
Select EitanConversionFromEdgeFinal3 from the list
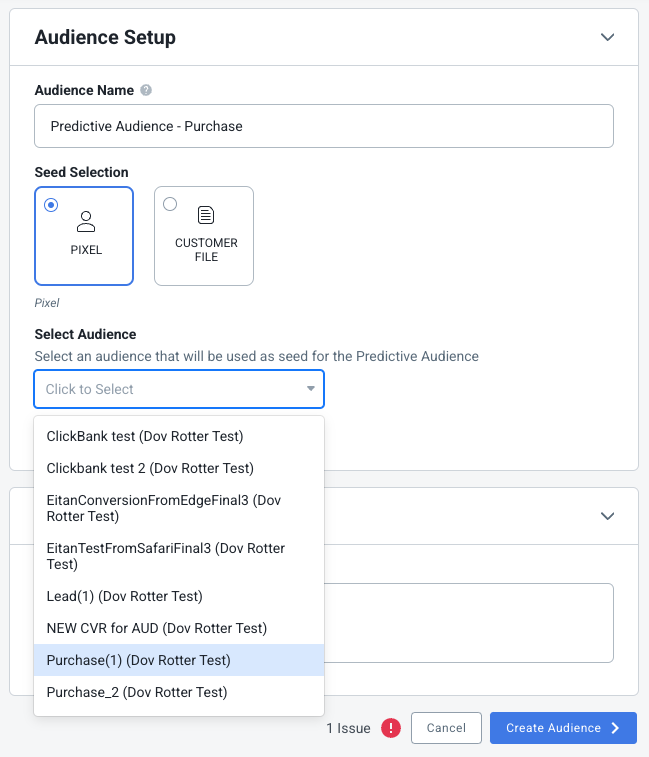point(179,508)
